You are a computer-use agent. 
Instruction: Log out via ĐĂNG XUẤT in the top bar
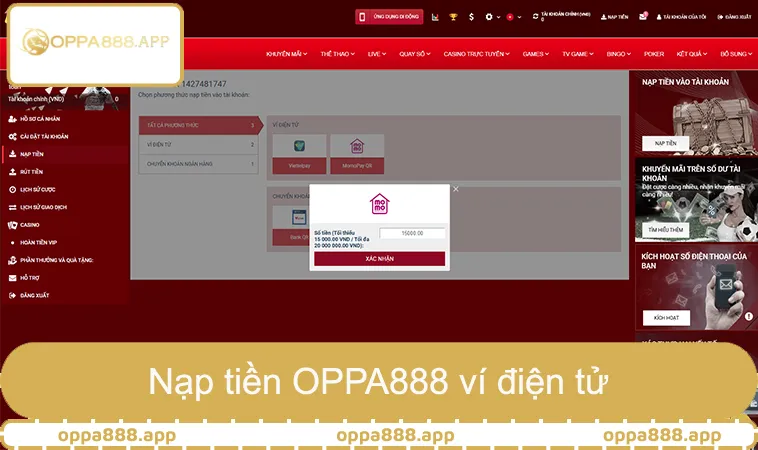[x=734, y=17]
